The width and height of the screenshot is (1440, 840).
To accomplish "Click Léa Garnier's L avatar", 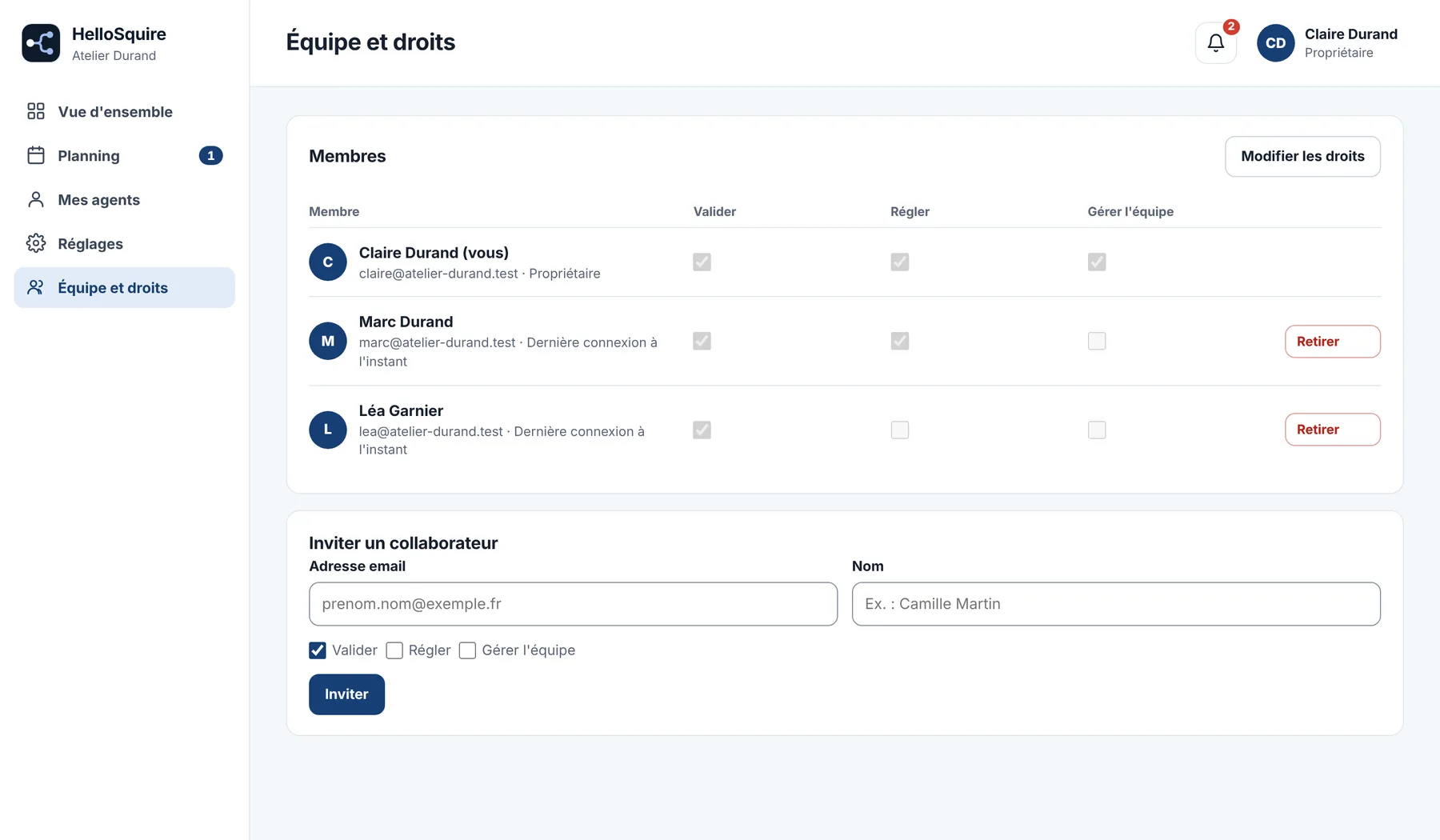I will point(328,430).
